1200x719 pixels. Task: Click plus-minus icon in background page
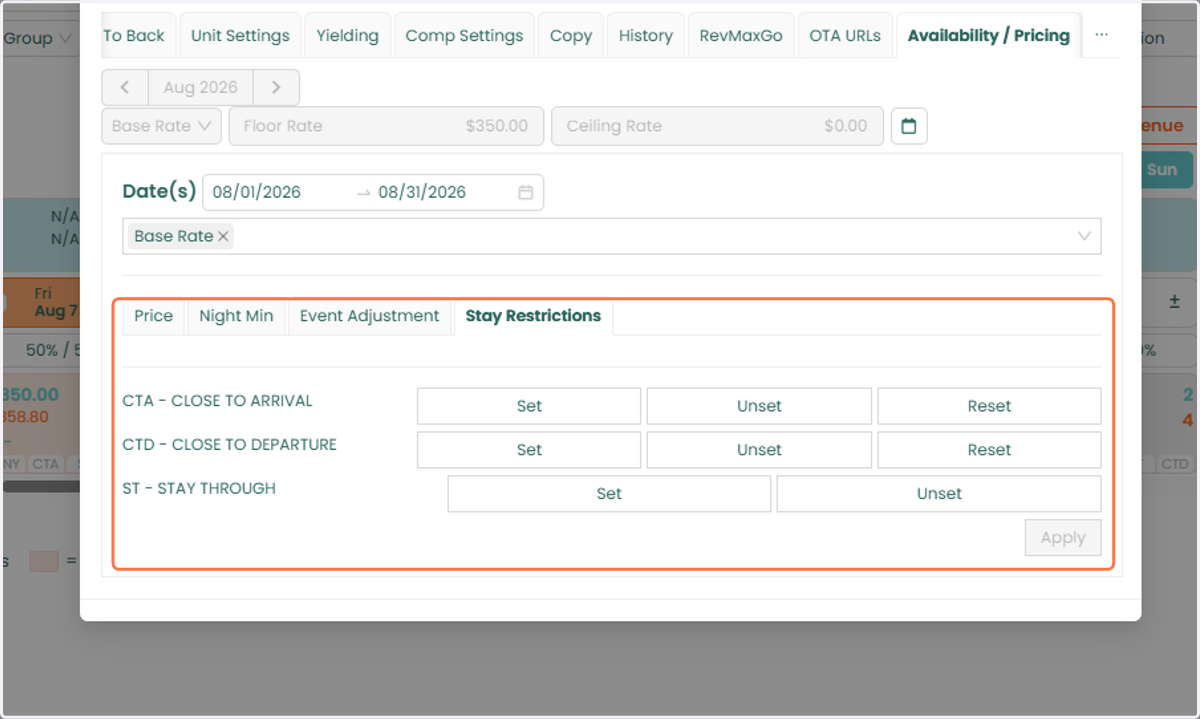(x=1174, y=301)
